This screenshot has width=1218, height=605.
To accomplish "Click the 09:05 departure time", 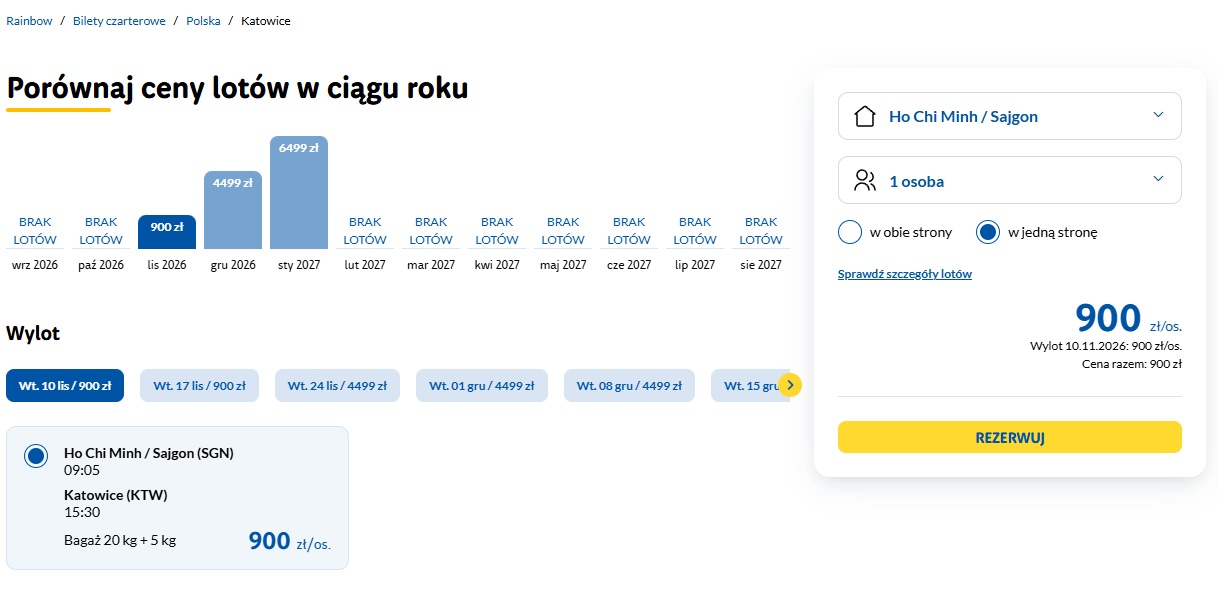I will tap(82, 470).
